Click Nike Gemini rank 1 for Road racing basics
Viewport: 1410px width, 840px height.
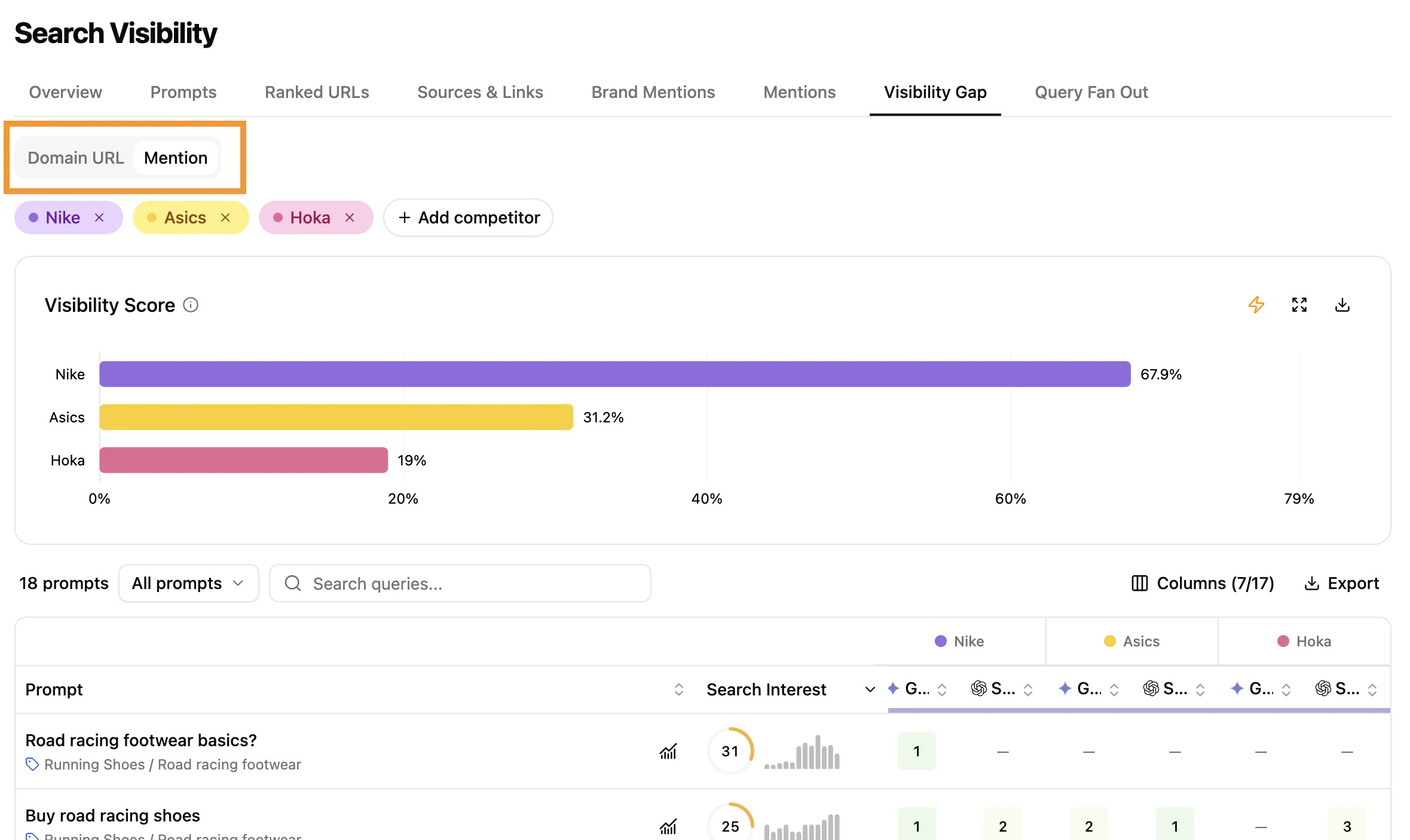point(916,751)
